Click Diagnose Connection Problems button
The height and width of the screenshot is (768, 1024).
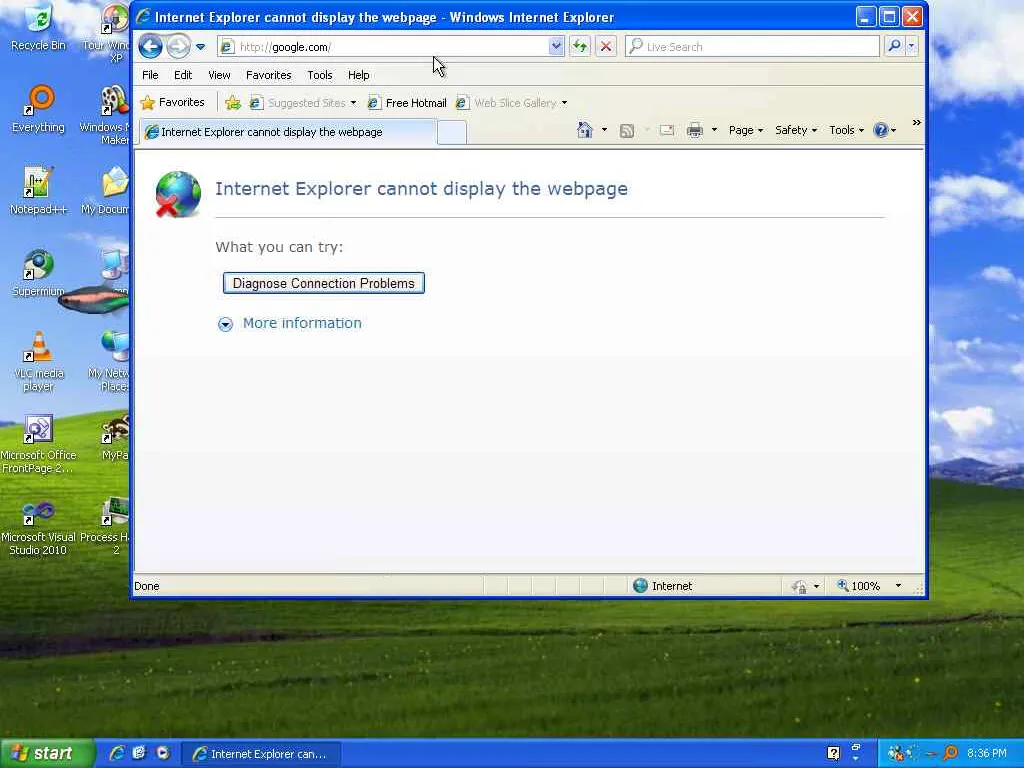(x=324, y=283)
